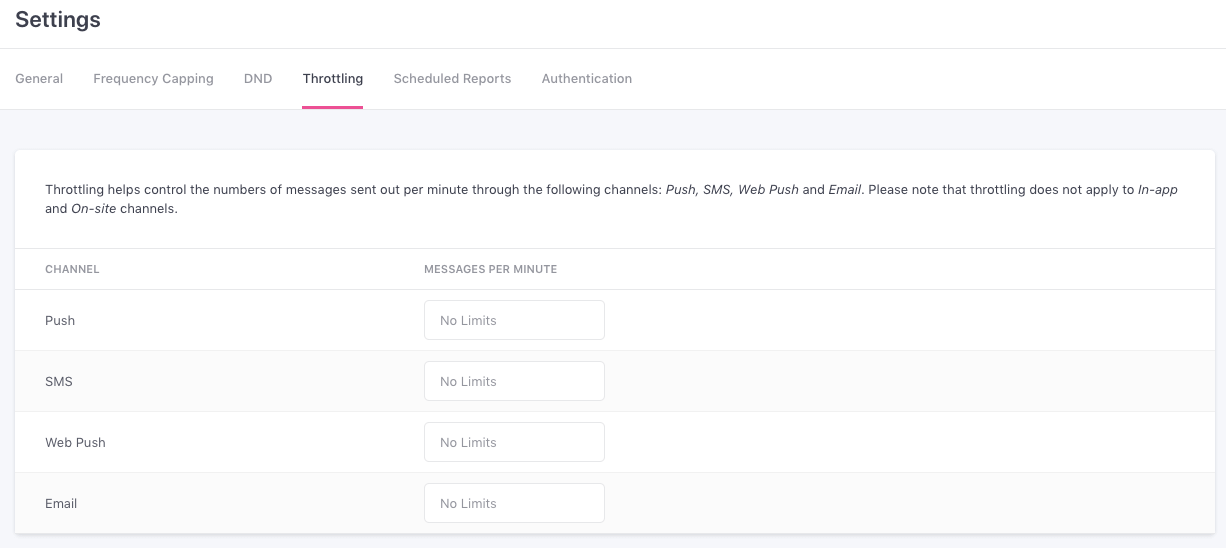Open the General settings tab
Screen dimensions: 1226x548
39,79
